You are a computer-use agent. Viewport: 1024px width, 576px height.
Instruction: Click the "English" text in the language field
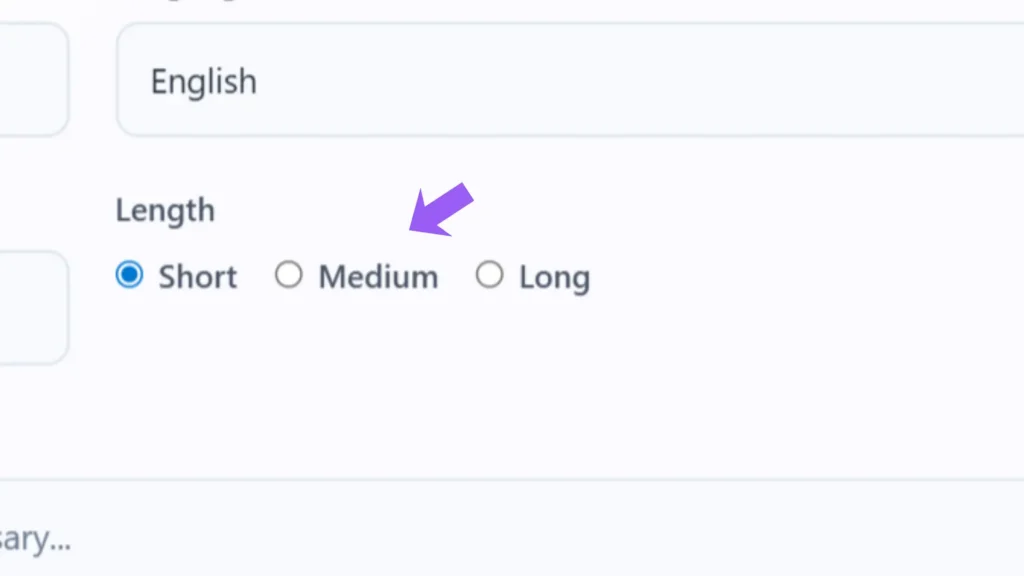[x=203, y=81]
